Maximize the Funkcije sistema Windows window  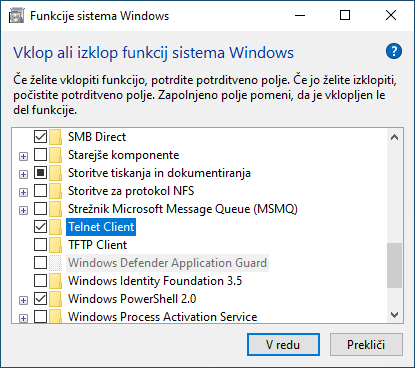click(345, 15)
